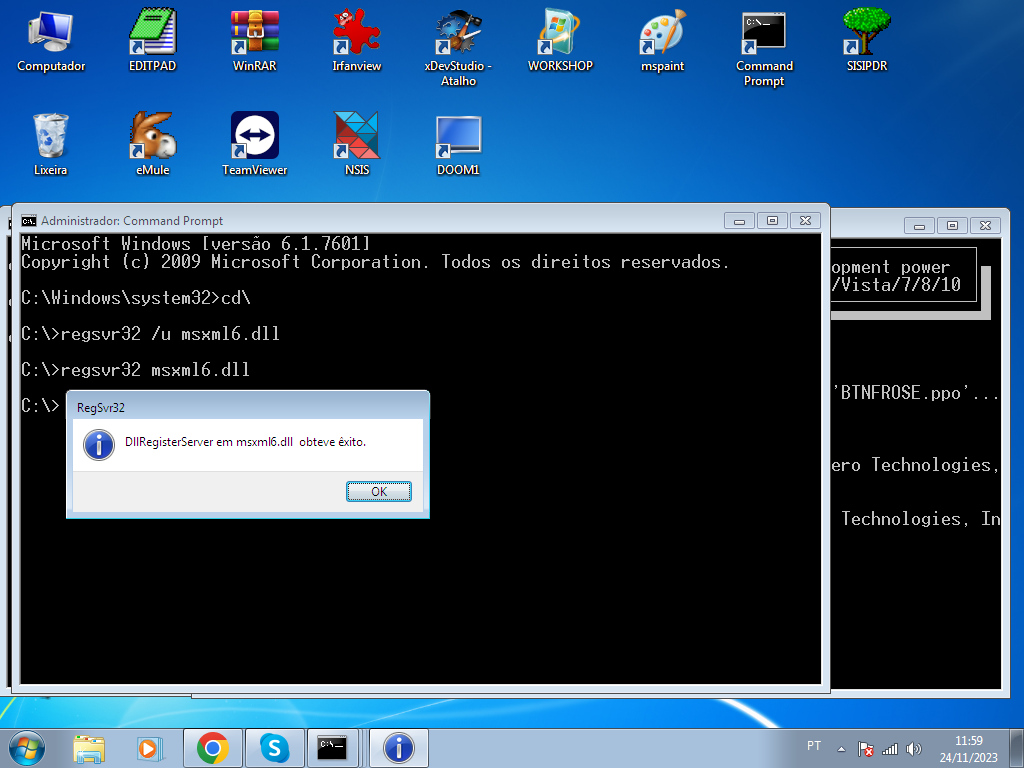Select the SISIPDR tree icon

(x=867, y=40)
